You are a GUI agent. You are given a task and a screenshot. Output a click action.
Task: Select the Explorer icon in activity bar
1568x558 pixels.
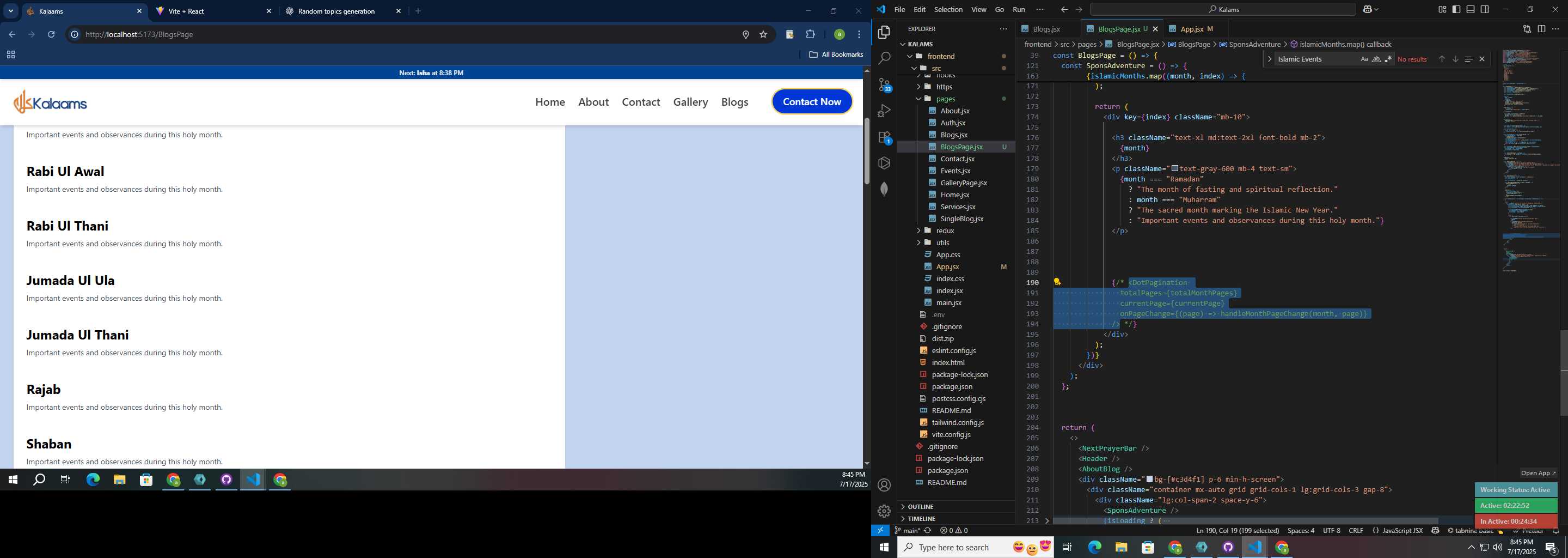click(x=884, y=32)
